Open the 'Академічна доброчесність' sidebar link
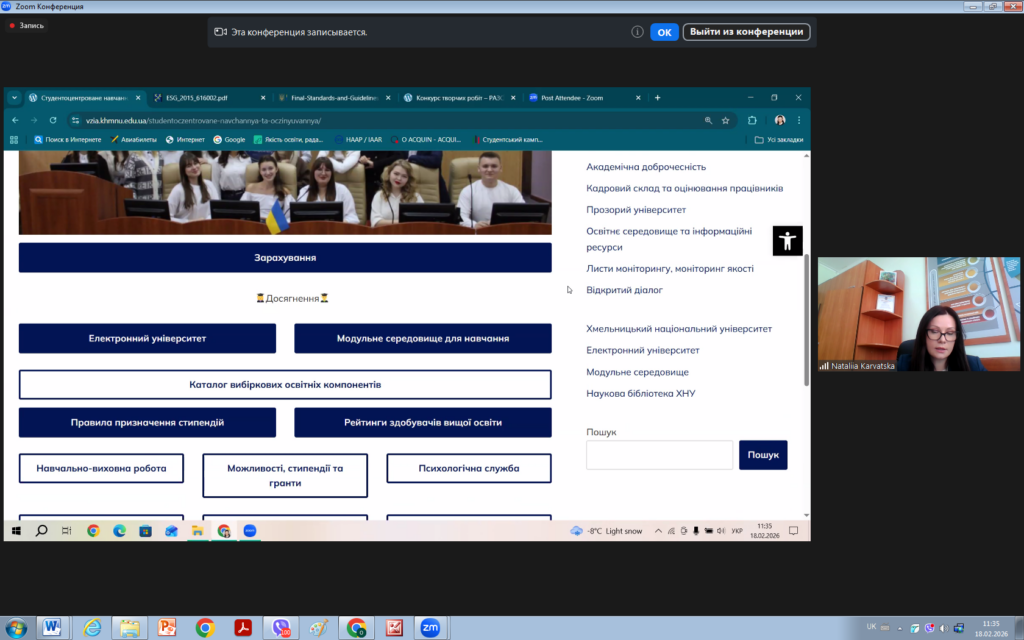Viewport: 1024px width, 640px height. [646, 167]
